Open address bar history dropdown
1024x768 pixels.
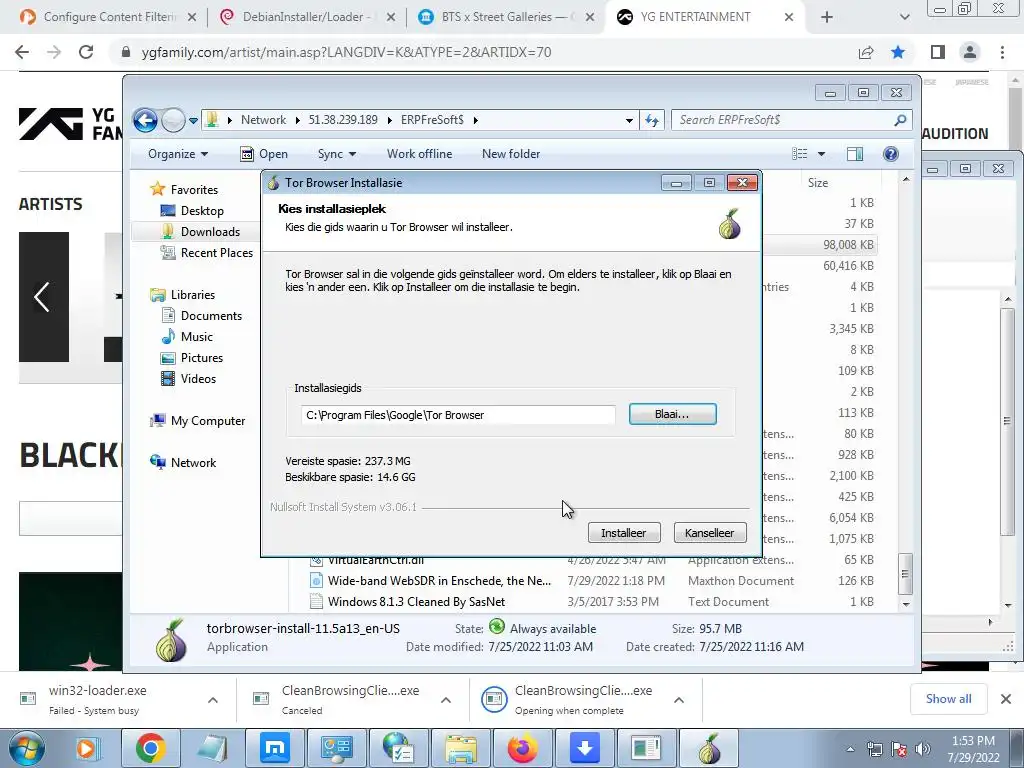point(629,120)
